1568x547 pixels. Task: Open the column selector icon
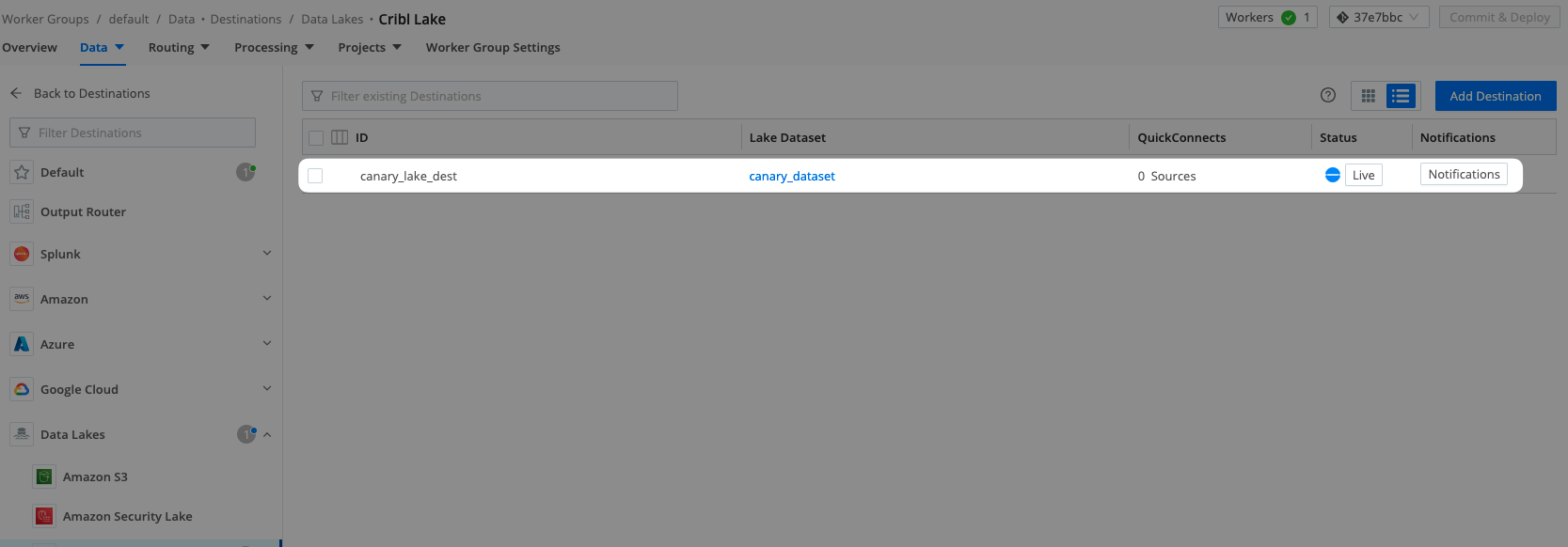click(340, 137)
